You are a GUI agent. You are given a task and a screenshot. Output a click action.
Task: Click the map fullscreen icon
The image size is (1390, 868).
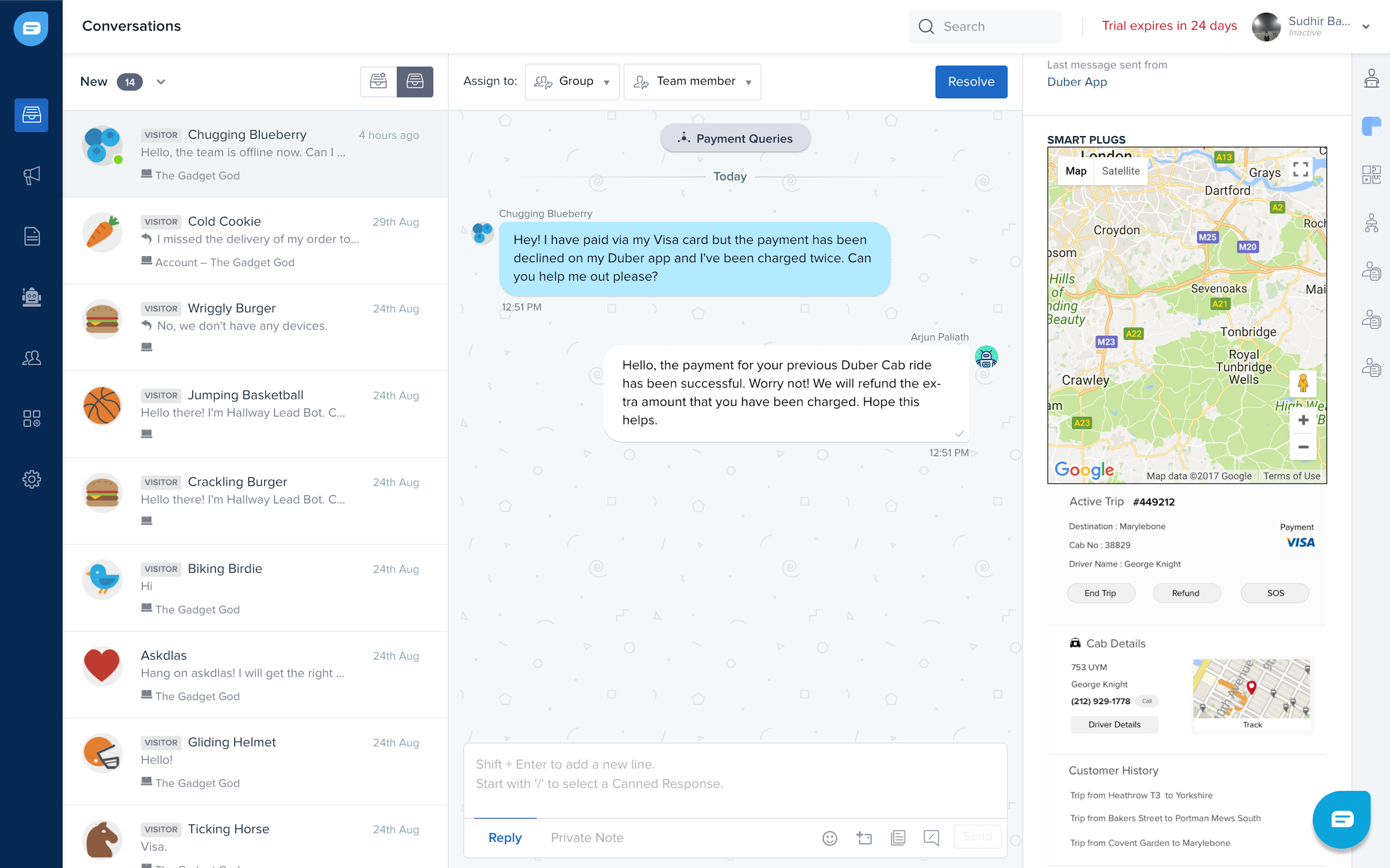coord(1300,169)
